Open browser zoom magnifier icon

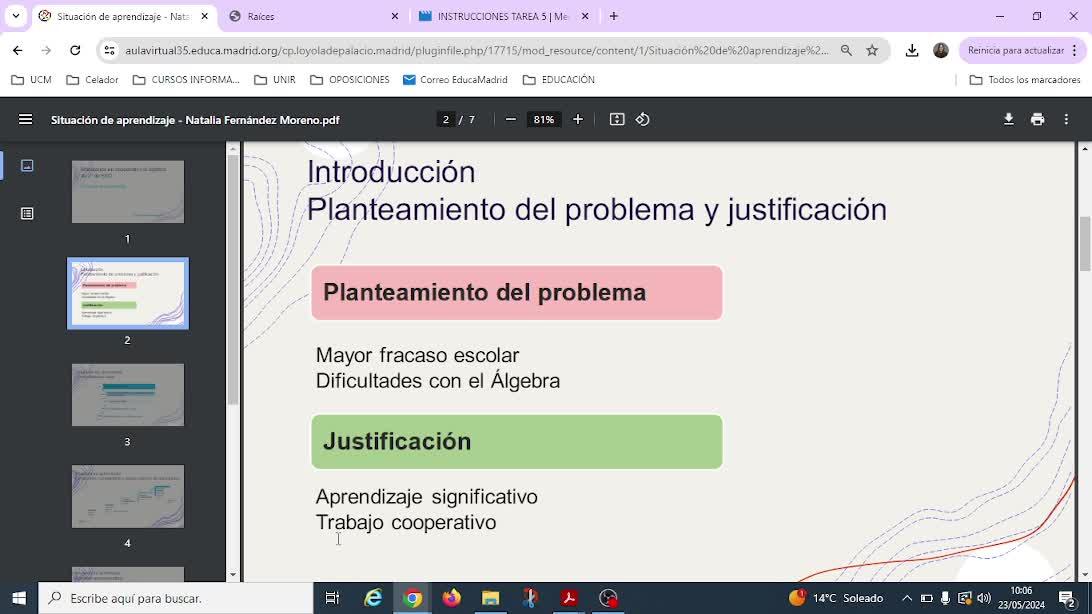pyautogui.click(x=846, y=50)
